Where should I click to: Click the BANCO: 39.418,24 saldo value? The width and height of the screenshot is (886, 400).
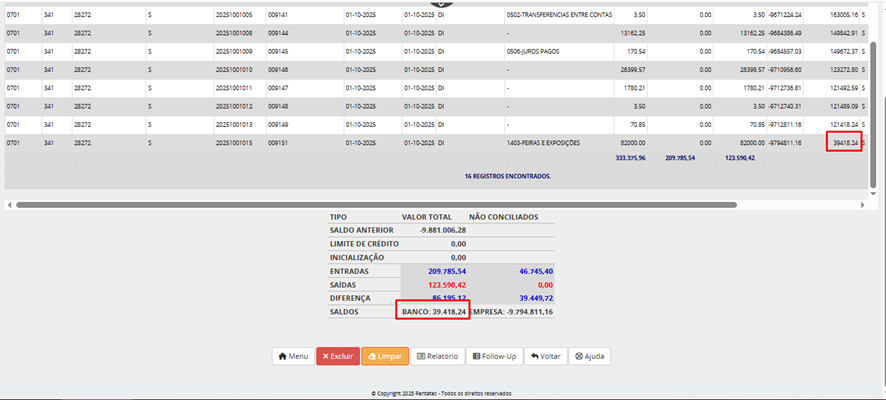point(434,312)
